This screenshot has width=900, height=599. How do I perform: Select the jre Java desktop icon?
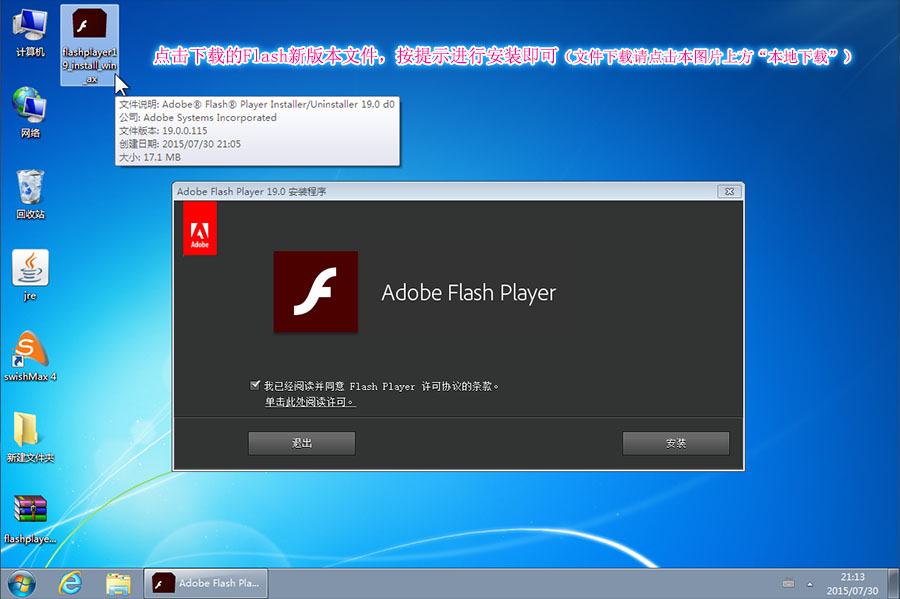pyautogui.click(x=30, y=275)
